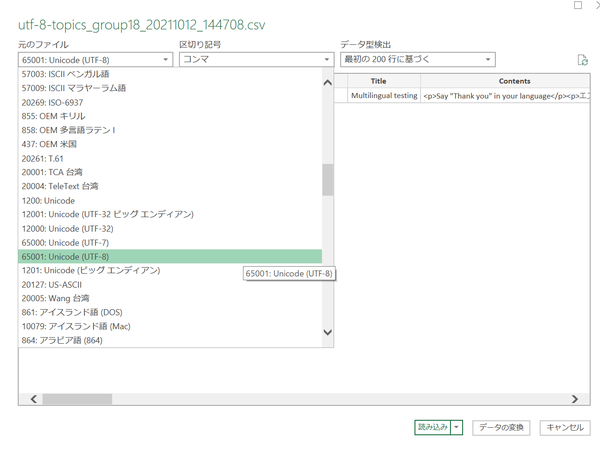Maximize the import dialog window
Screen dimensions: 600x453
coord(578,5)
